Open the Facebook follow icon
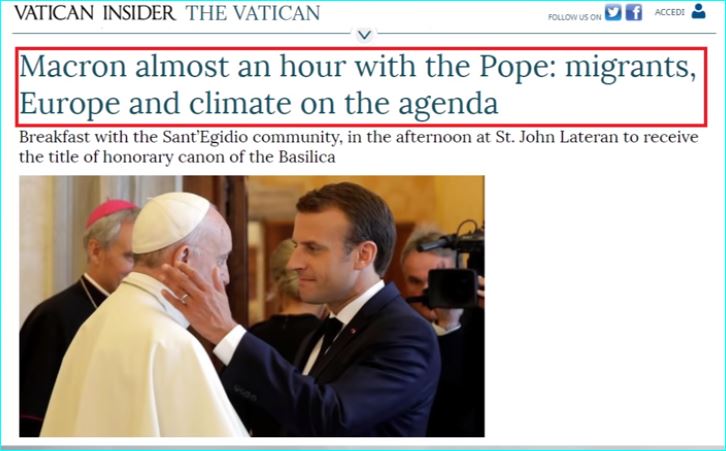Viewport: 726px width, 451px height. point(634,12)
